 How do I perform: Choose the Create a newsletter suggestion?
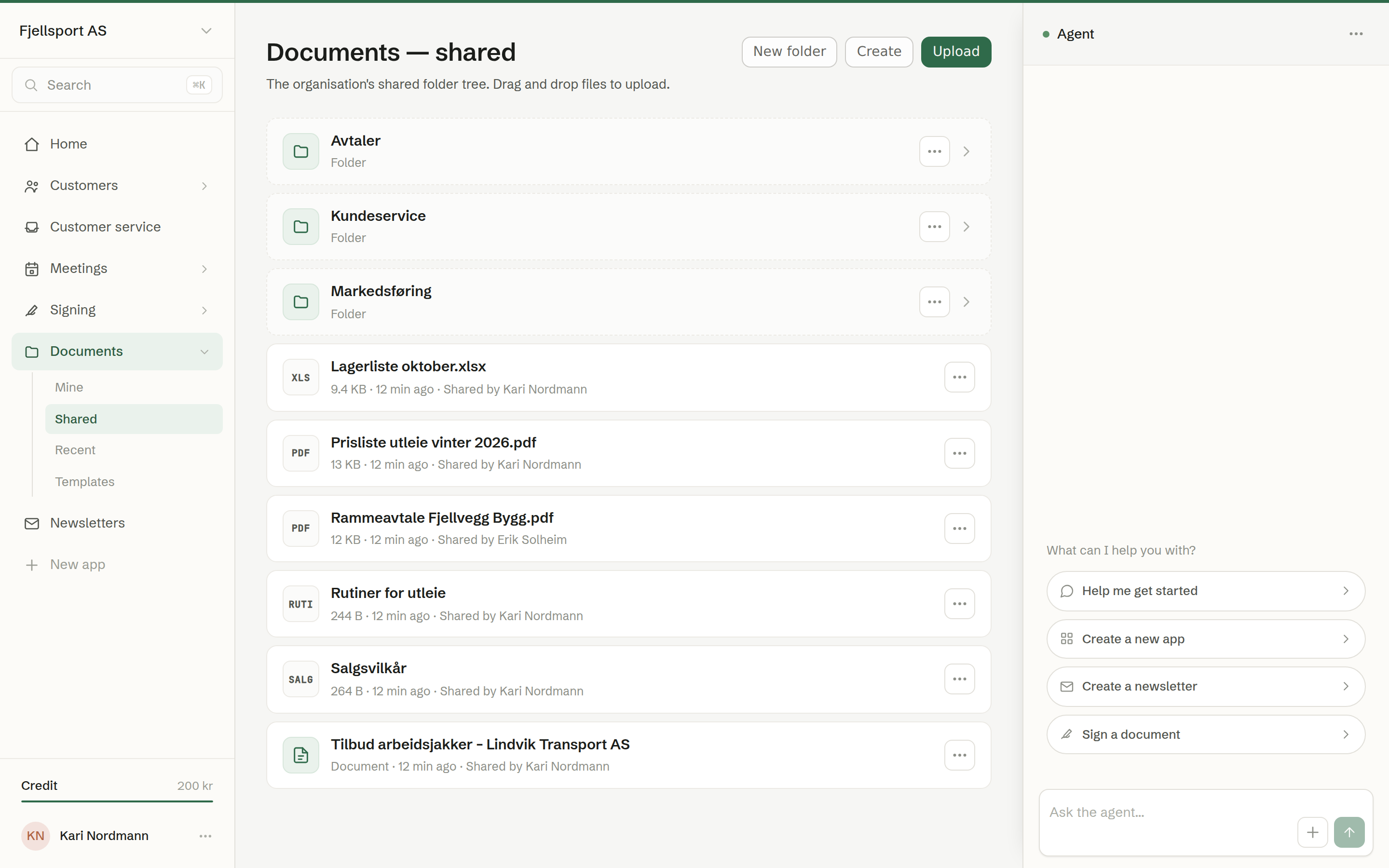pos(1205,687)
